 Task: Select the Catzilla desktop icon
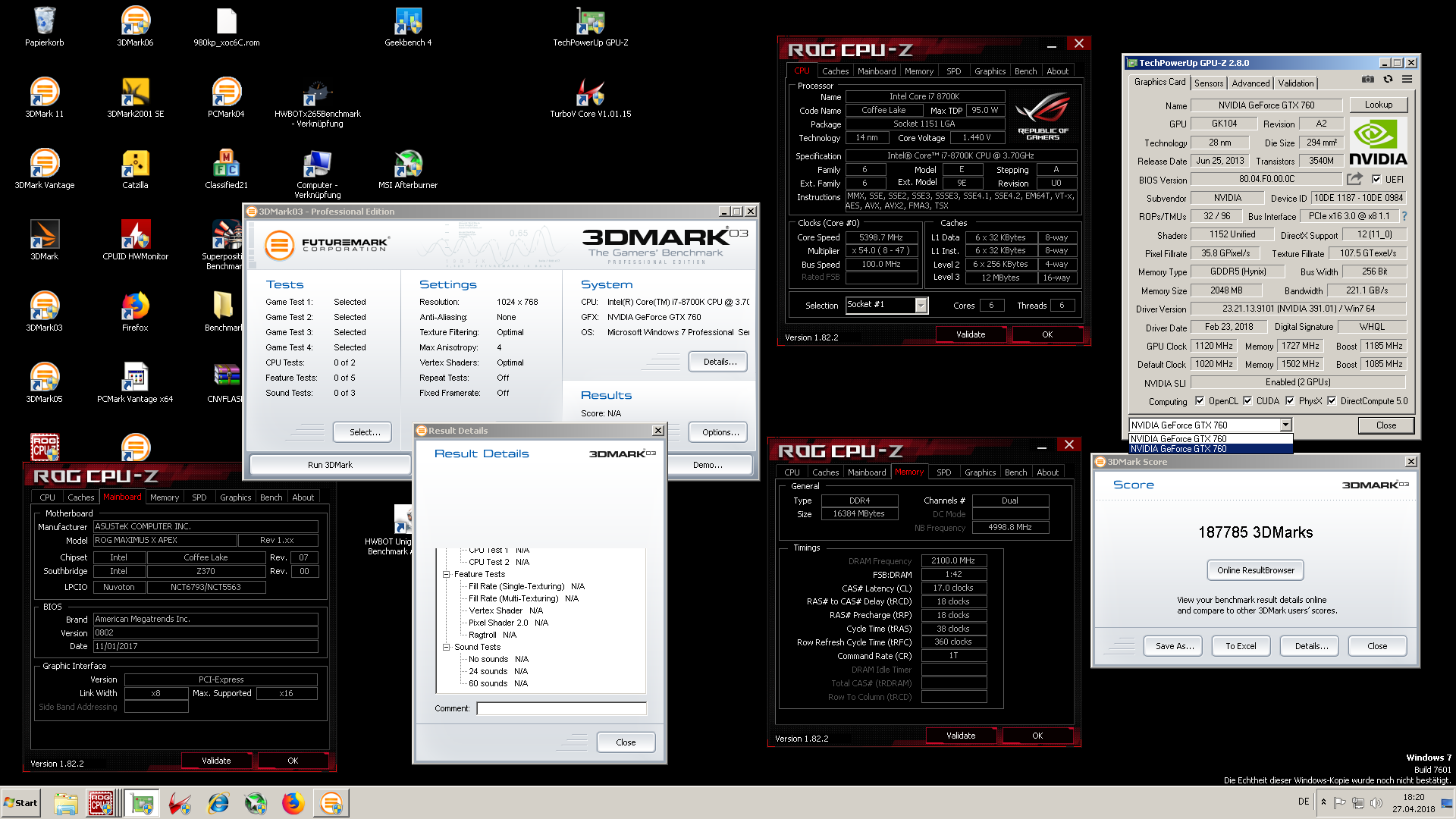click(135, 169)
